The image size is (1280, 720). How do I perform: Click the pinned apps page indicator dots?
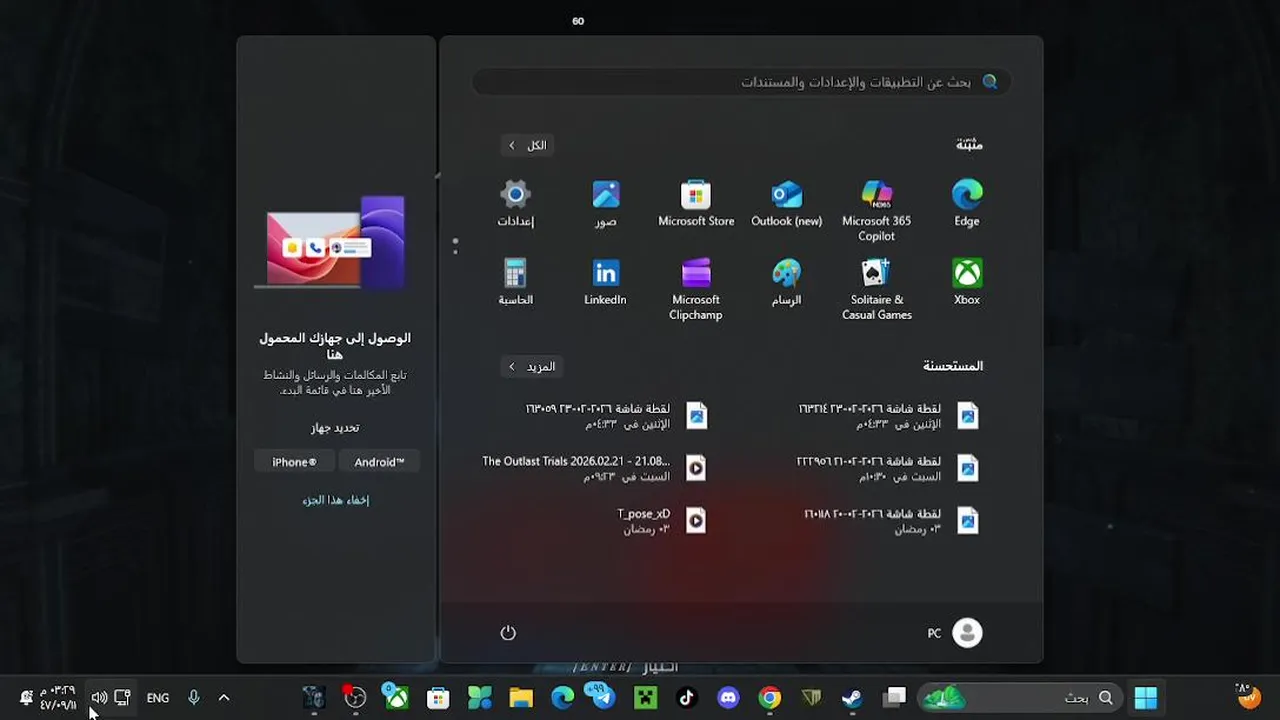click(x=455, y=246)
